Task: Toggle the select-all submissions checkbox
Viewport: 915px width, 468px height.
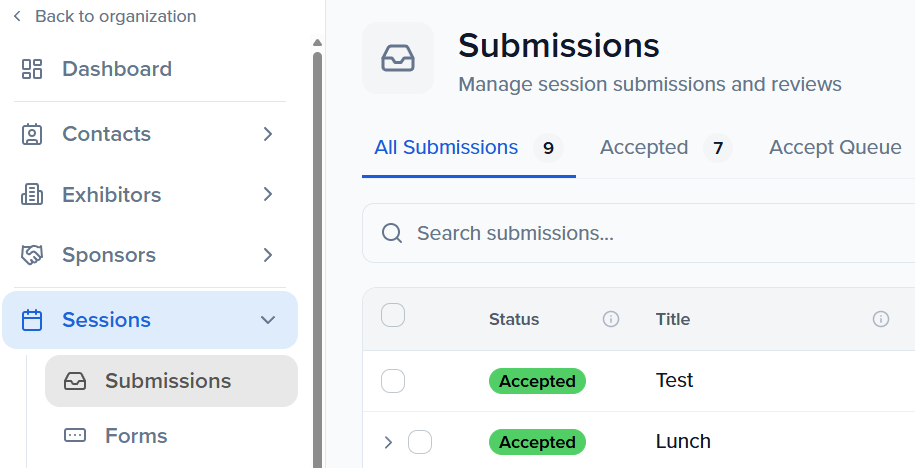Action: click(x=393, y=316)
